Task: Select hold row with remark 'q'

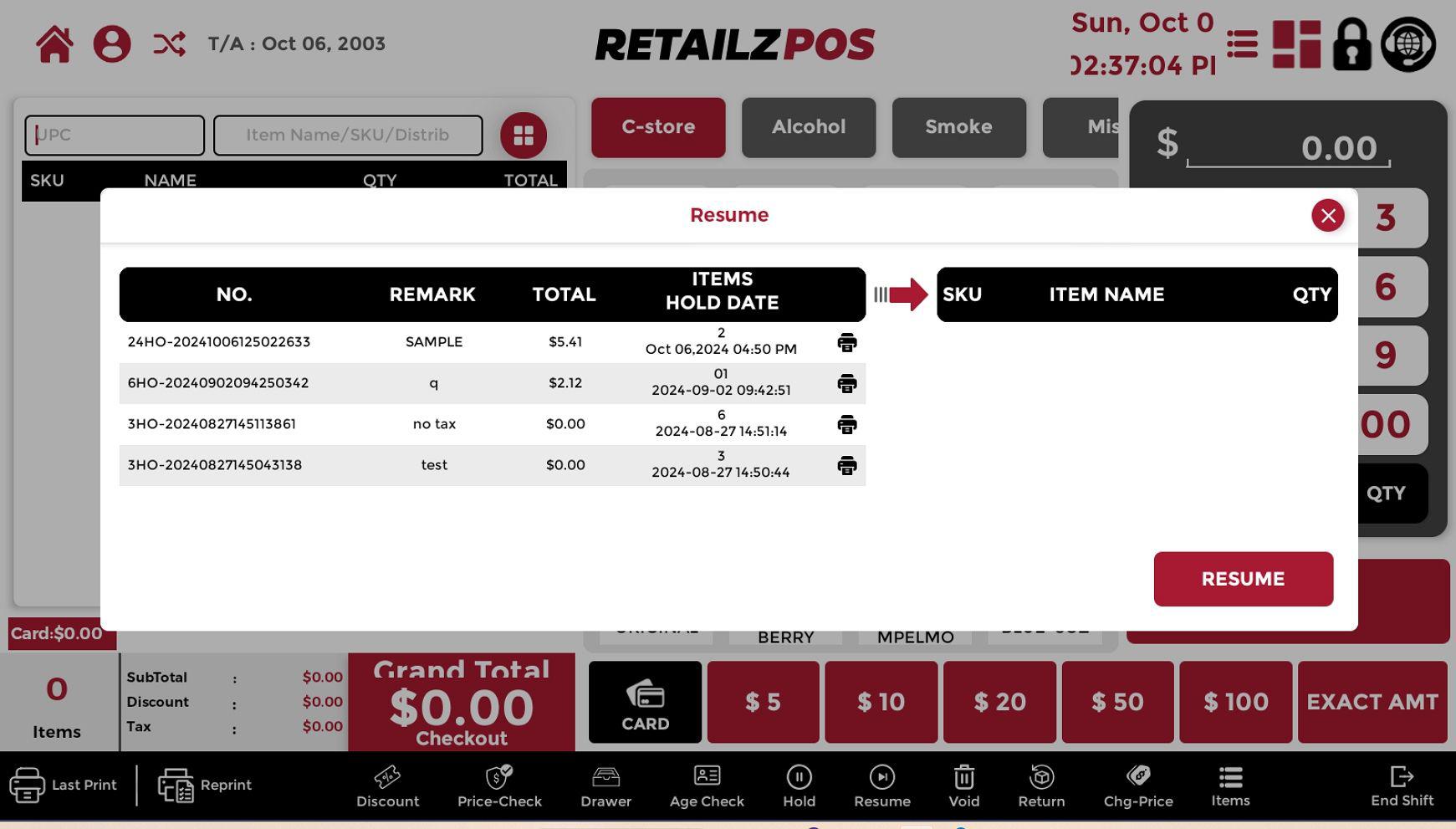Action: 433,383
